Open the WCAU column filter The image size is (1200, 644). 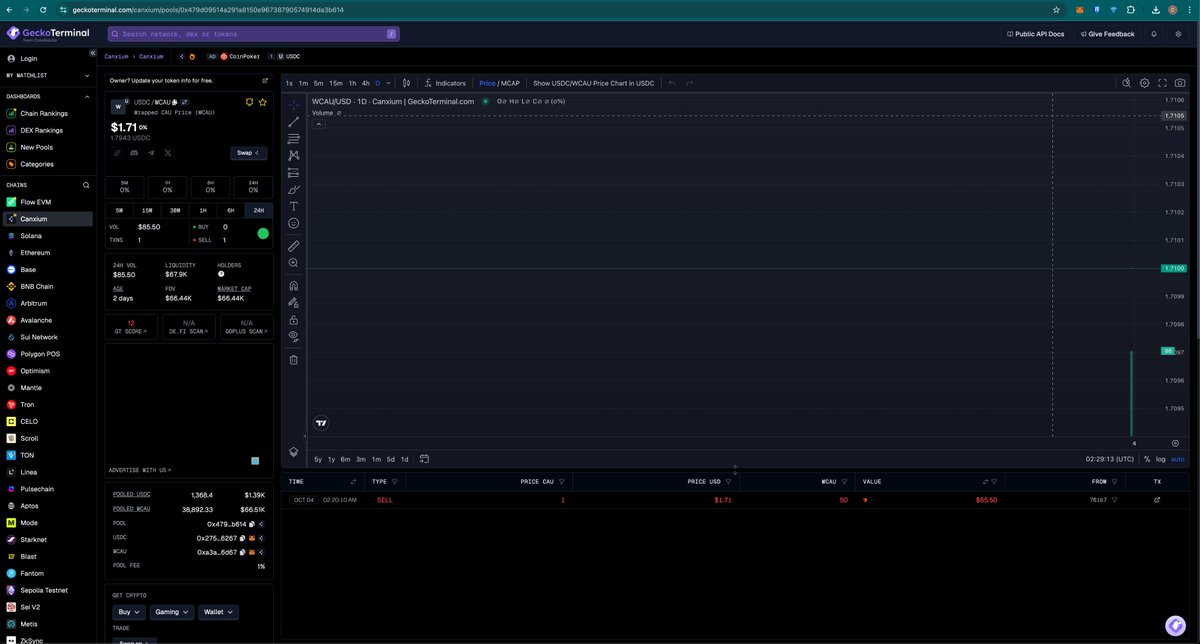click(846, 481)
